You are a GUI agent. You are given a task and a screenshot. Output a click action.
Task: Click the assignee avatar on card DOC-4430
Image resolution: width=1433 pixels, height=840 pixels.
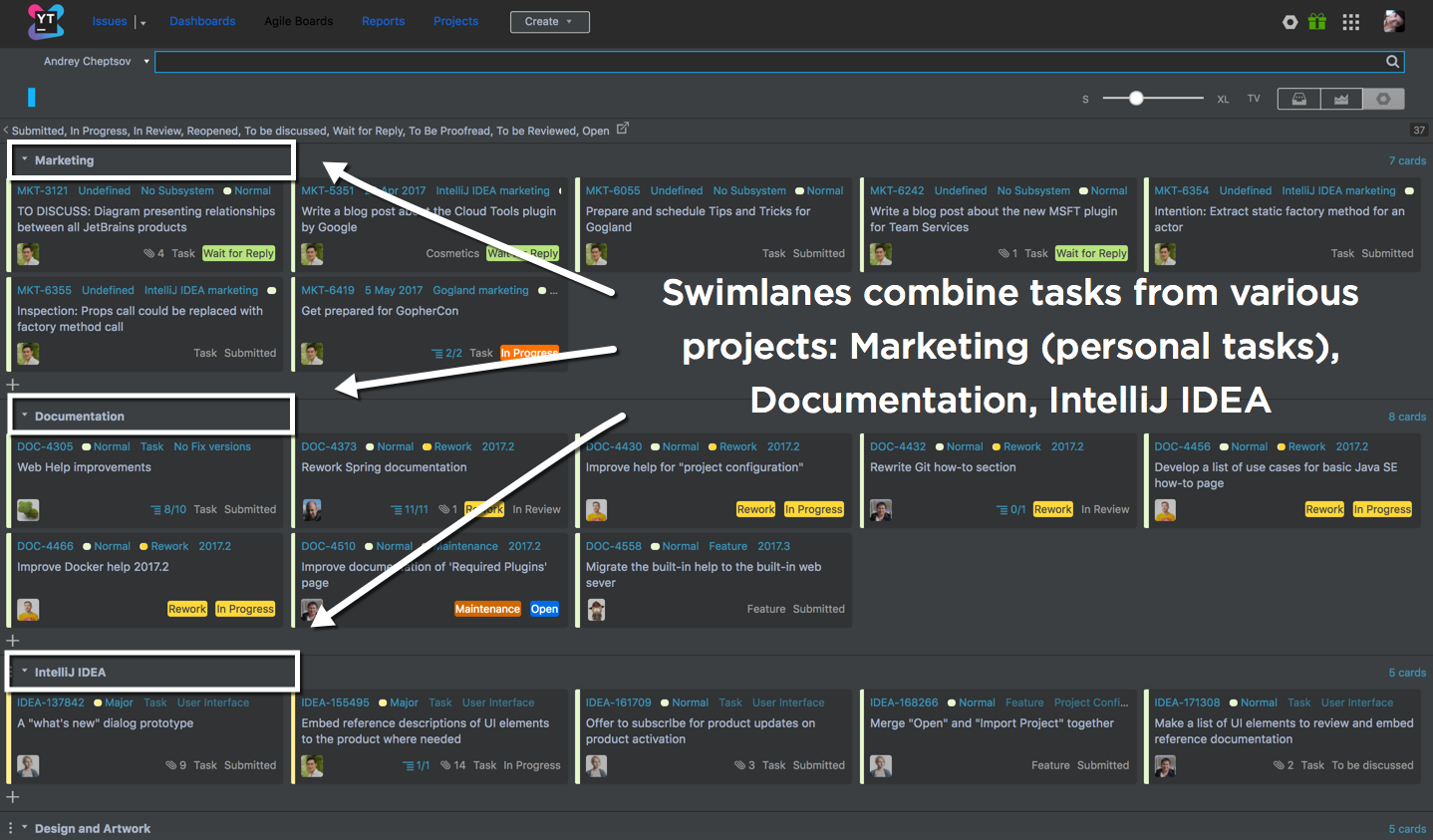[x=597, y=510]
